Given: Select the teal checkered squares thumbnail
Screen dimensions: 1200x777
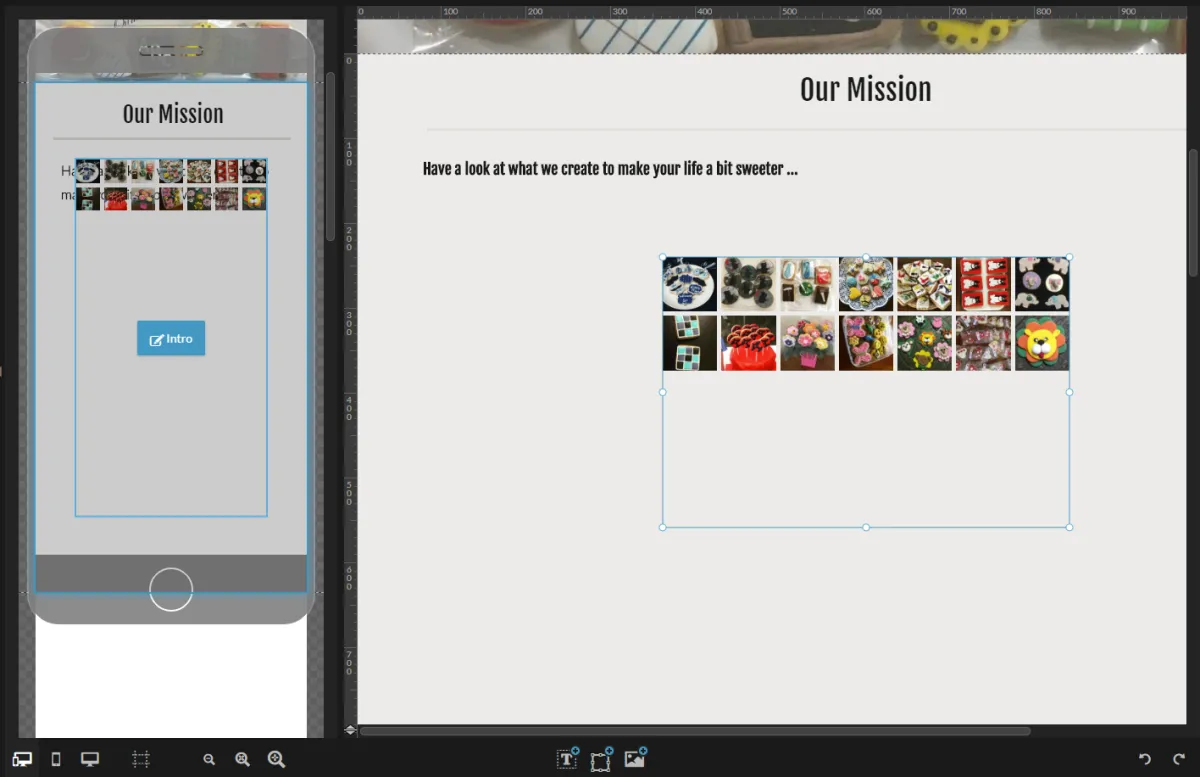Looking at the screenshot, I should [x=690, y=343].
